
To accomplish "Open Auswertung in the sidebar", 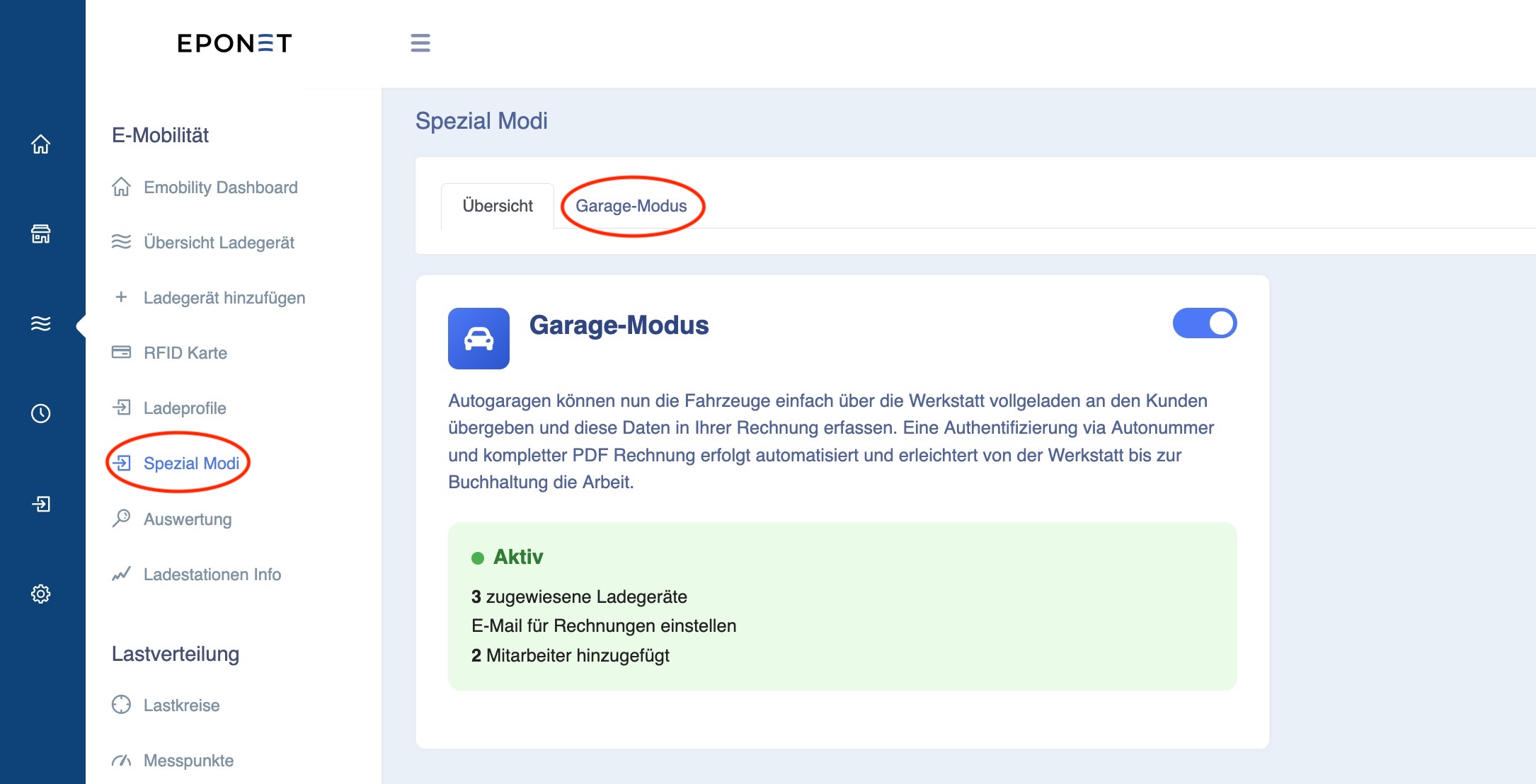I will coord(188,519).
